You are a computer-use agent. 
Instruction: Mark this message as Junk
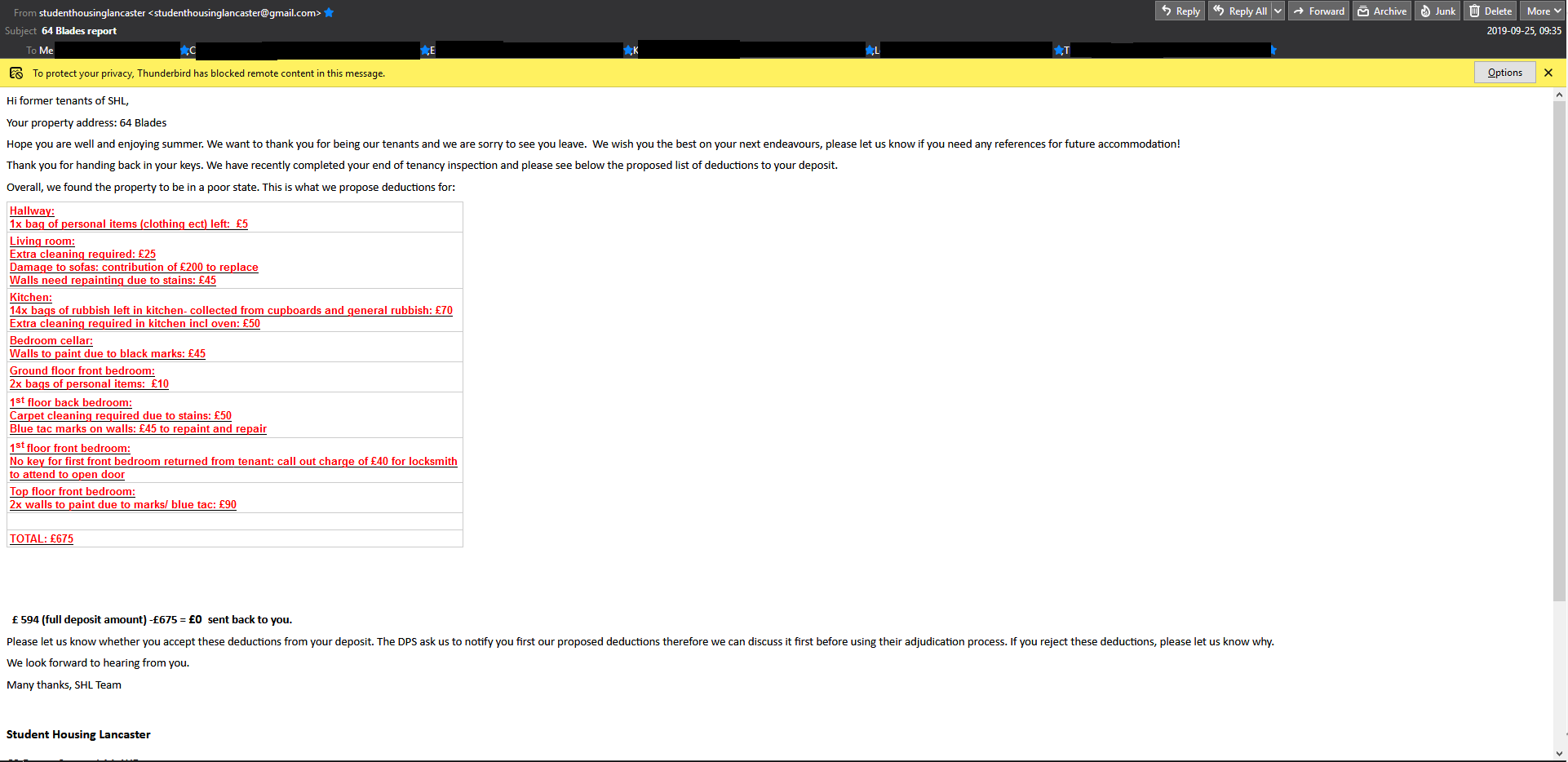[x=1437, y=11]
